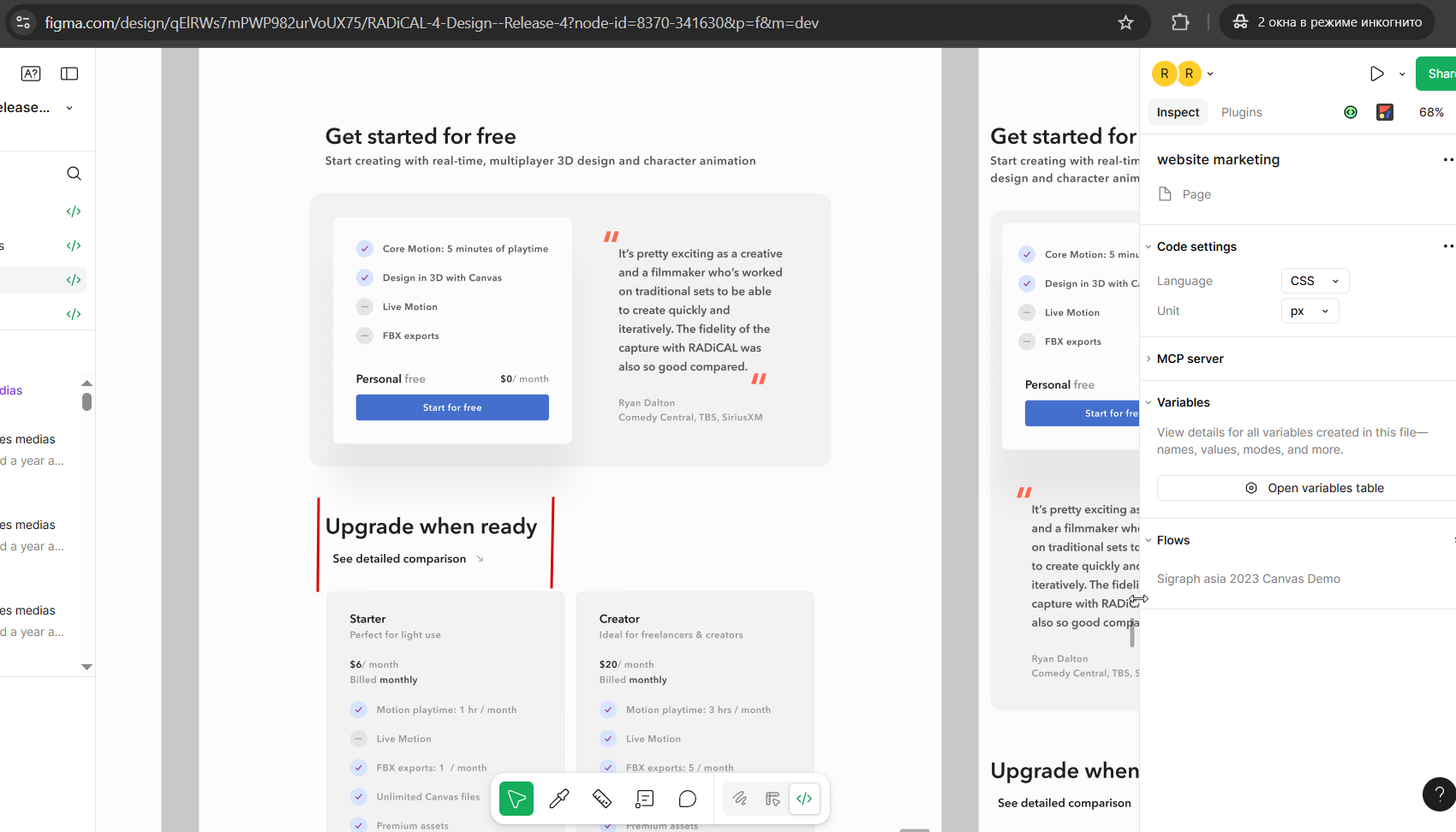Click Open variables table button
The width and height of the screenshot is (1456, 832).
[1306, 488]
